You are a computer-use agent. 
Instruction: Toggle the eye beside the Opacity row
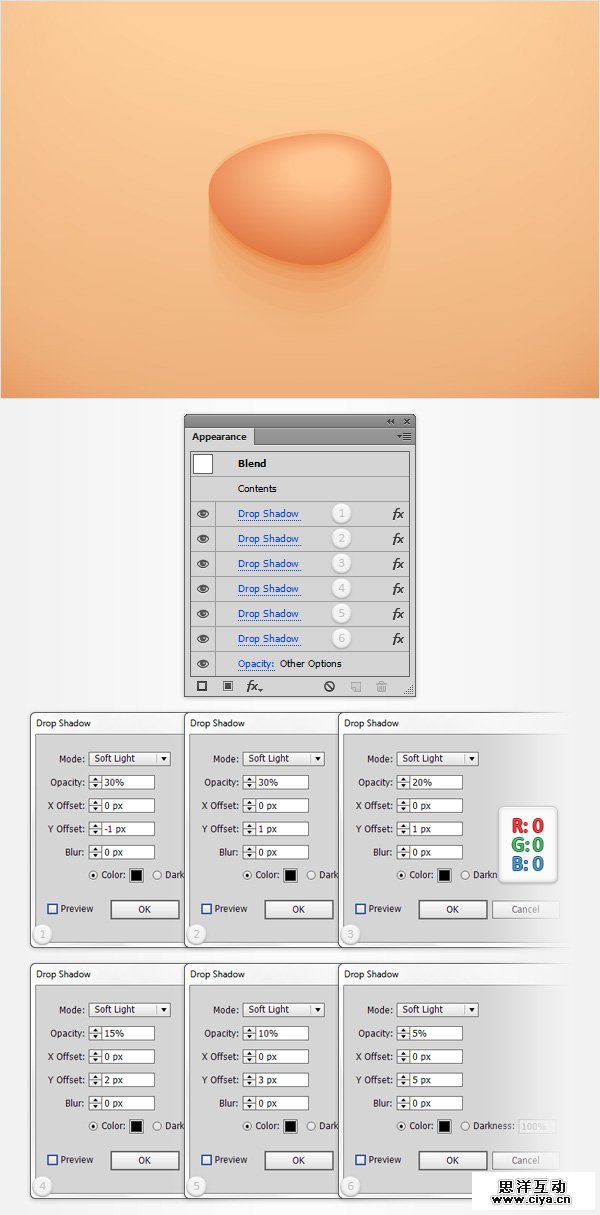(203, 664)
